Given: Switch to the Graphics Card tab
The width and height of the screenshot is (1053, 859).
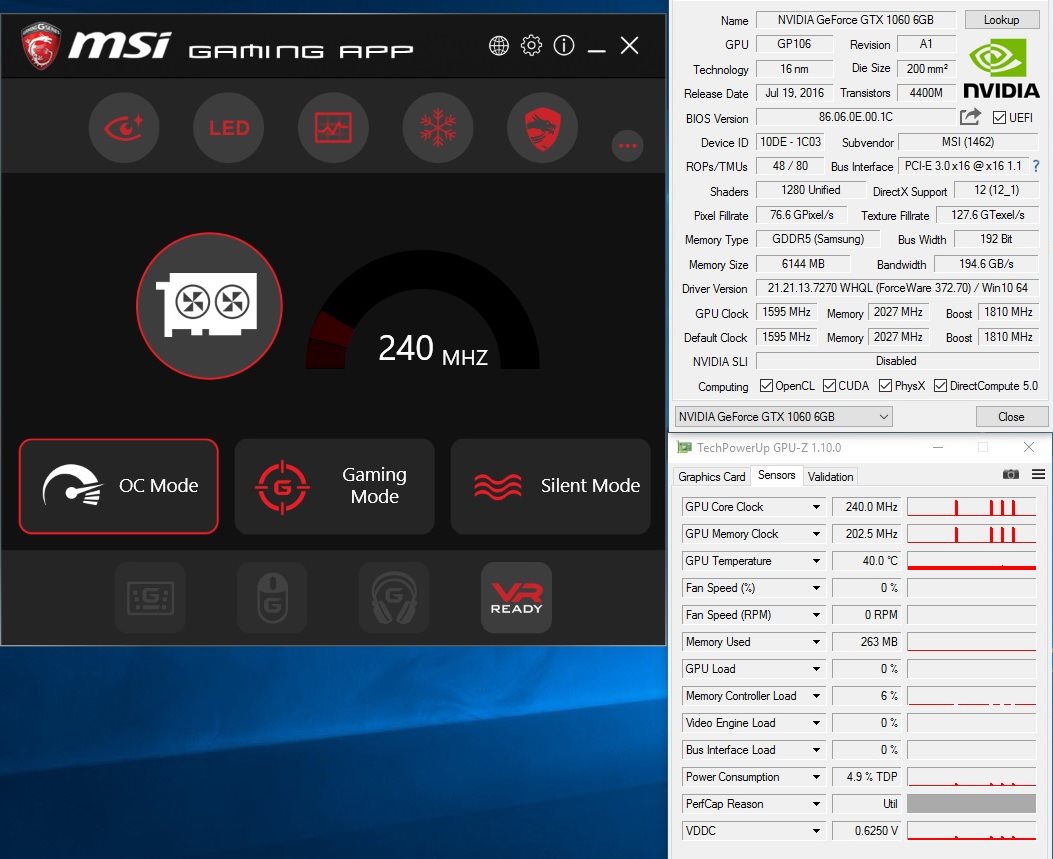Looking at the screenshot, I should 712,476.
